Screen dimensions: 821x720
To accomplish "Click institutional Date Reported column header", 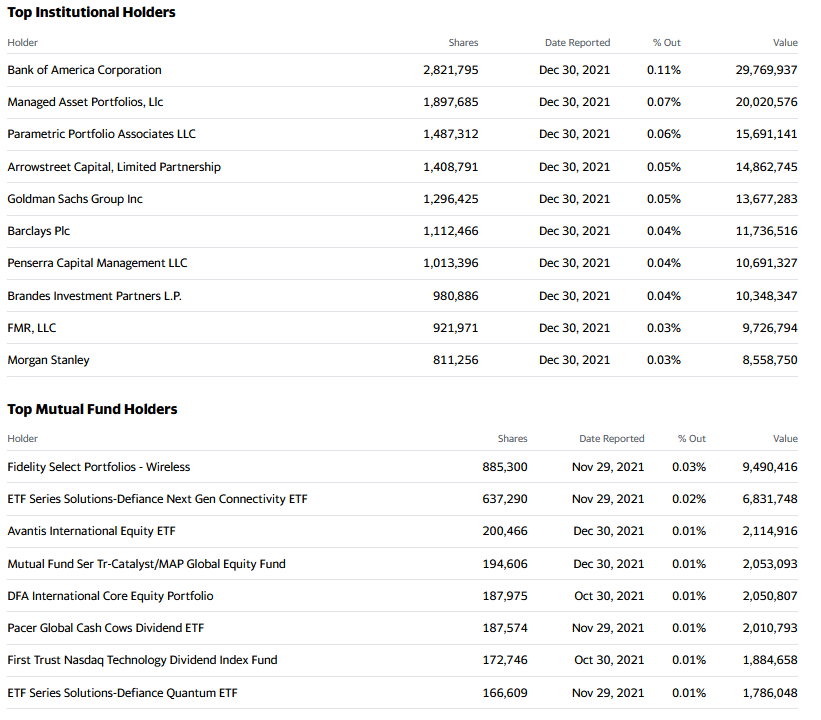I will point(578,42).
